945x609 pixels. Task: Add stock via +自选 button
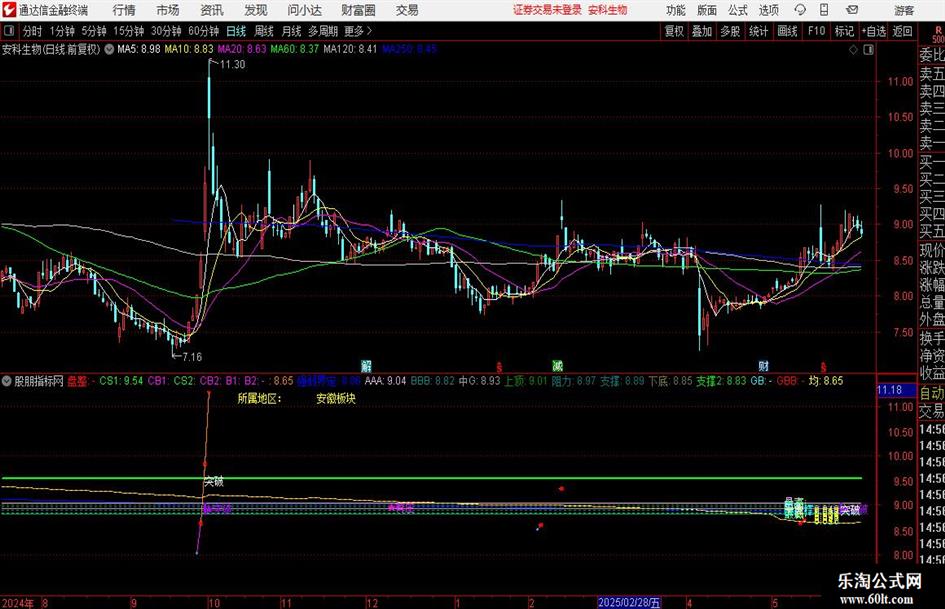click(x=874, y=31)
